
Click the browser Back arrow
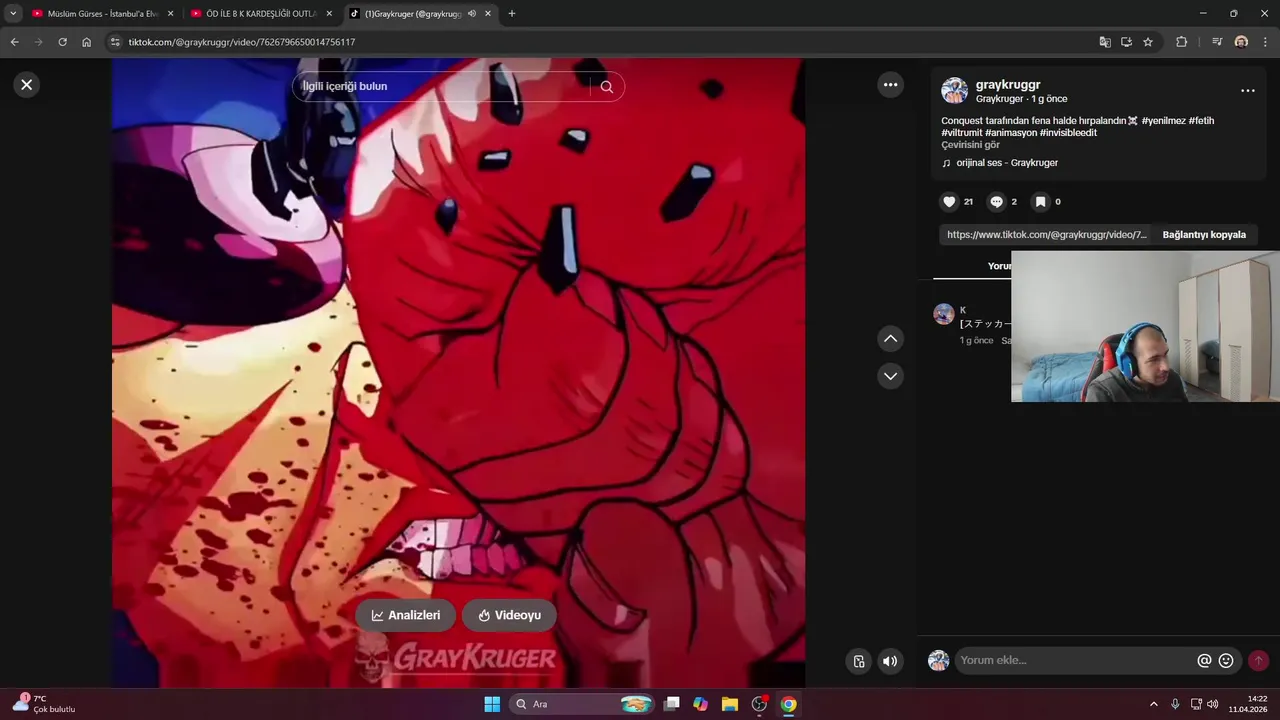click(14, 42)
